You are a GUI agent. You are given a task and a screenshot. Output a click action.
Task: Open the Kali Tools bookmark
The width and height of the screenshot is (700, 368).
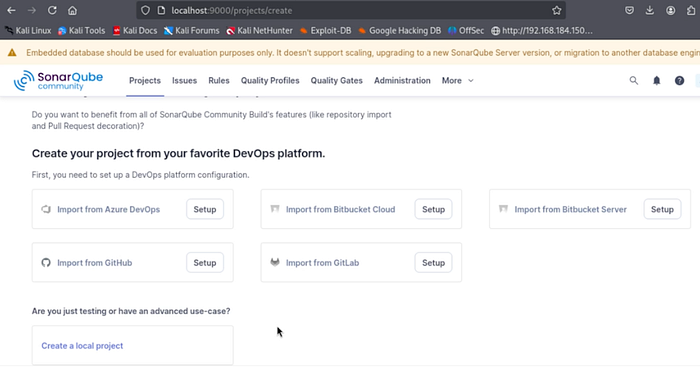coord(82,30)
